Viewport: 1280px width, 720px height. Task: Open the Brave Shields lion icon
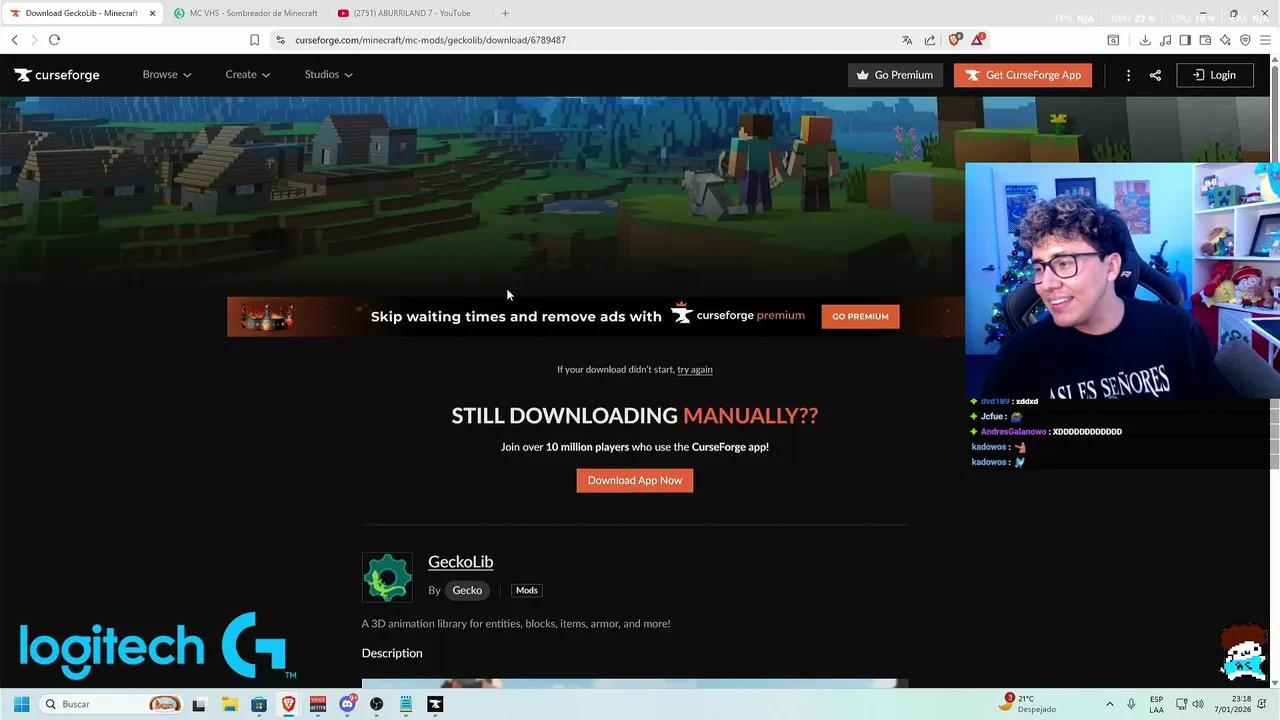(x=954, y=40)
